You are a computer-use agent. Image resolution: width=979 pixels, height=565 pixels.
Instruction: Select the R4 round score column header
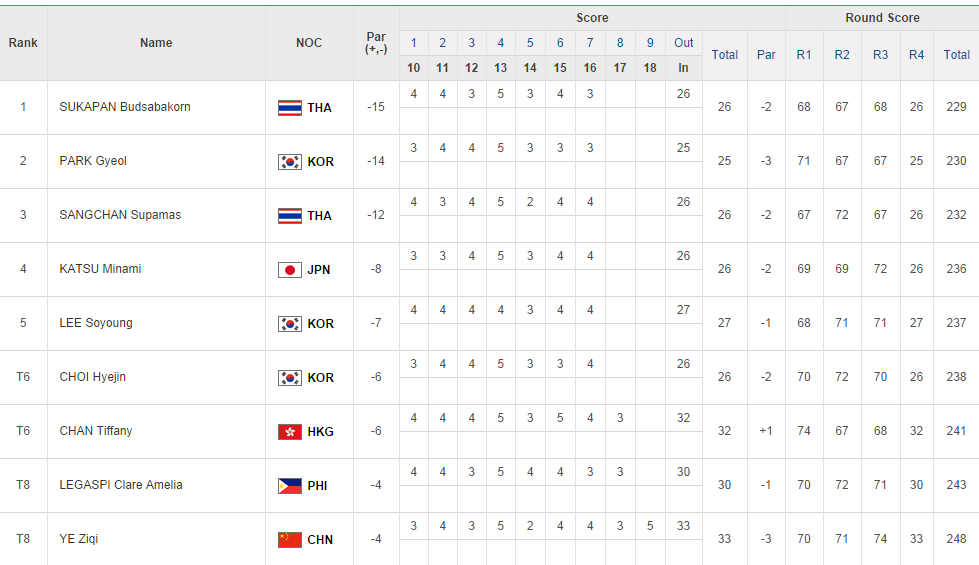(x=916, y=55)
